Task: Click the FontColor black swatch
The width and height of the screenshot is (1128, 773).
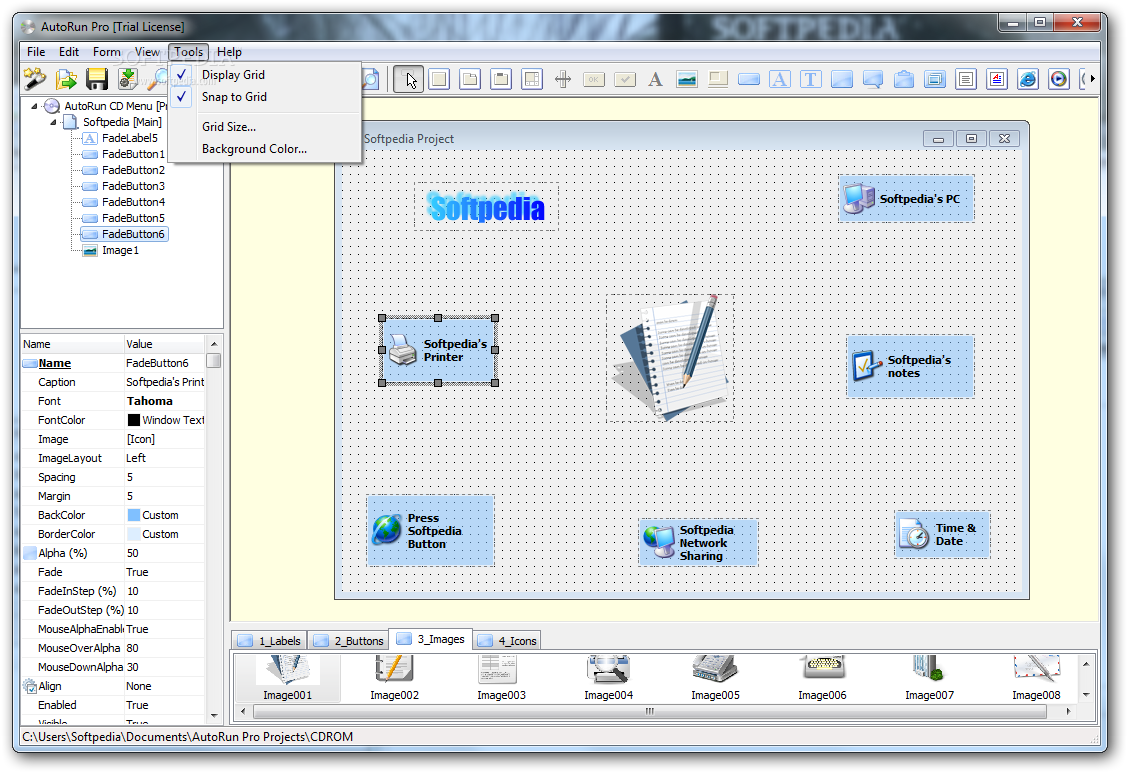Action: (x=133, y=420)
